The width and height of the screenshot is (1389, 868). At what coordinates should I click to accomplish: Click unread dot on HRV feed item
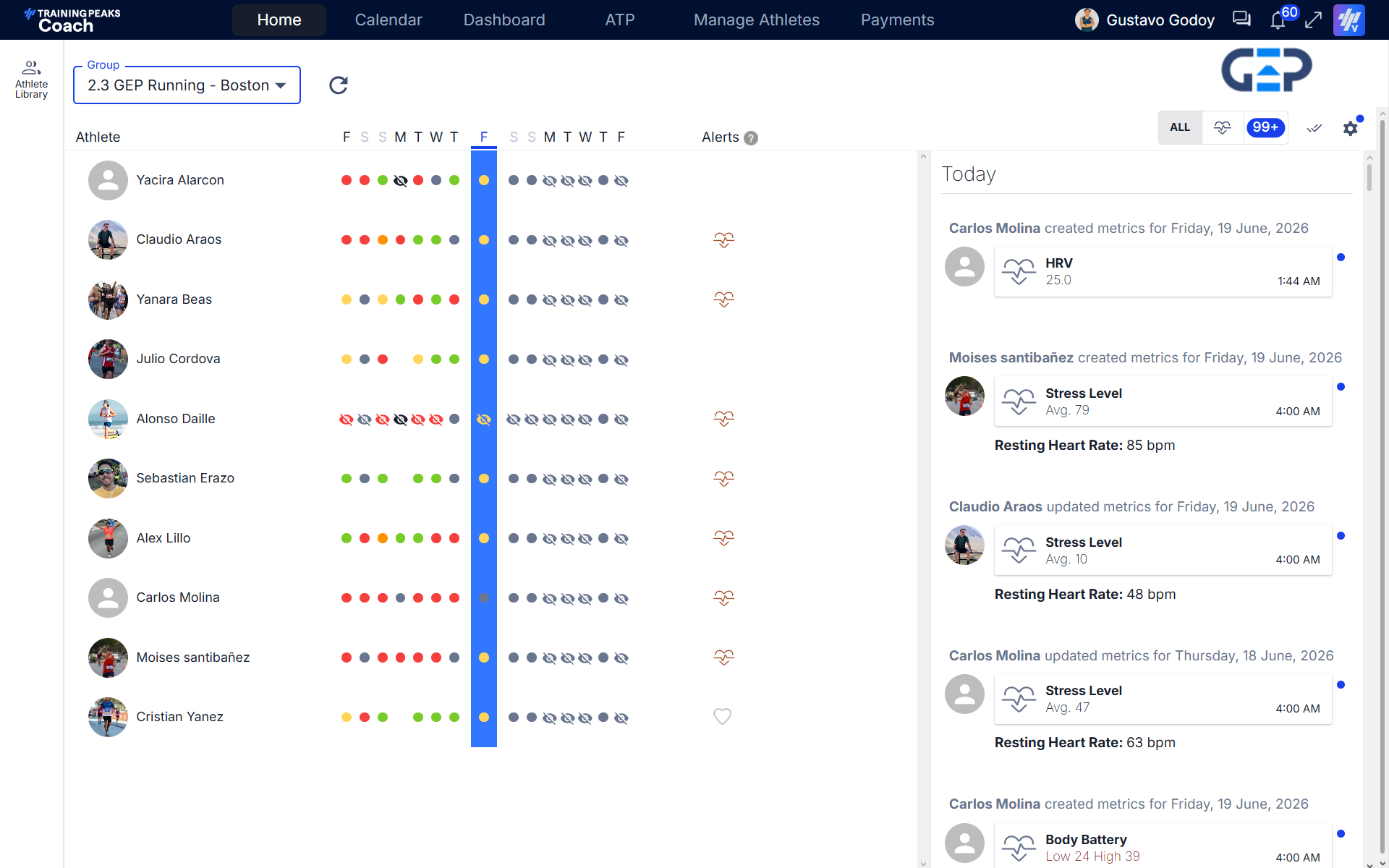click(x=1341, y=257)
